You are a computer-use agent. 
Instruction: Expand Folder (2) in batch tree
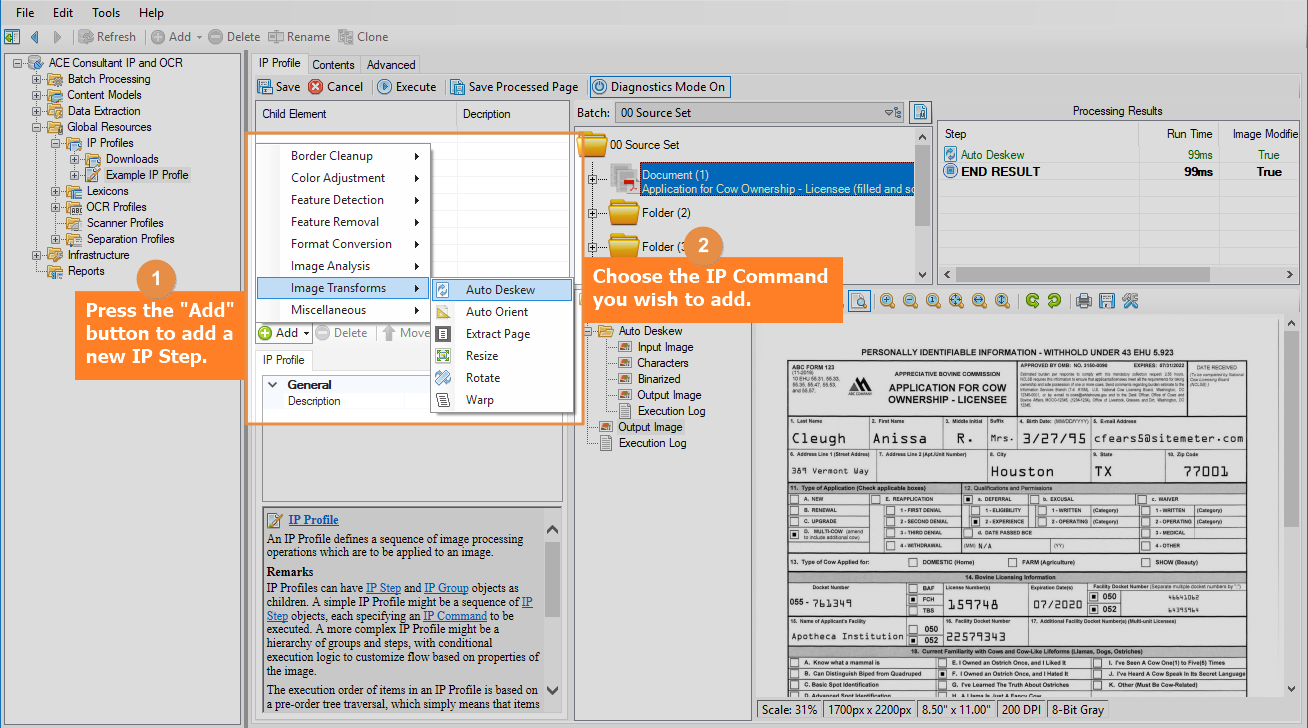593,213
